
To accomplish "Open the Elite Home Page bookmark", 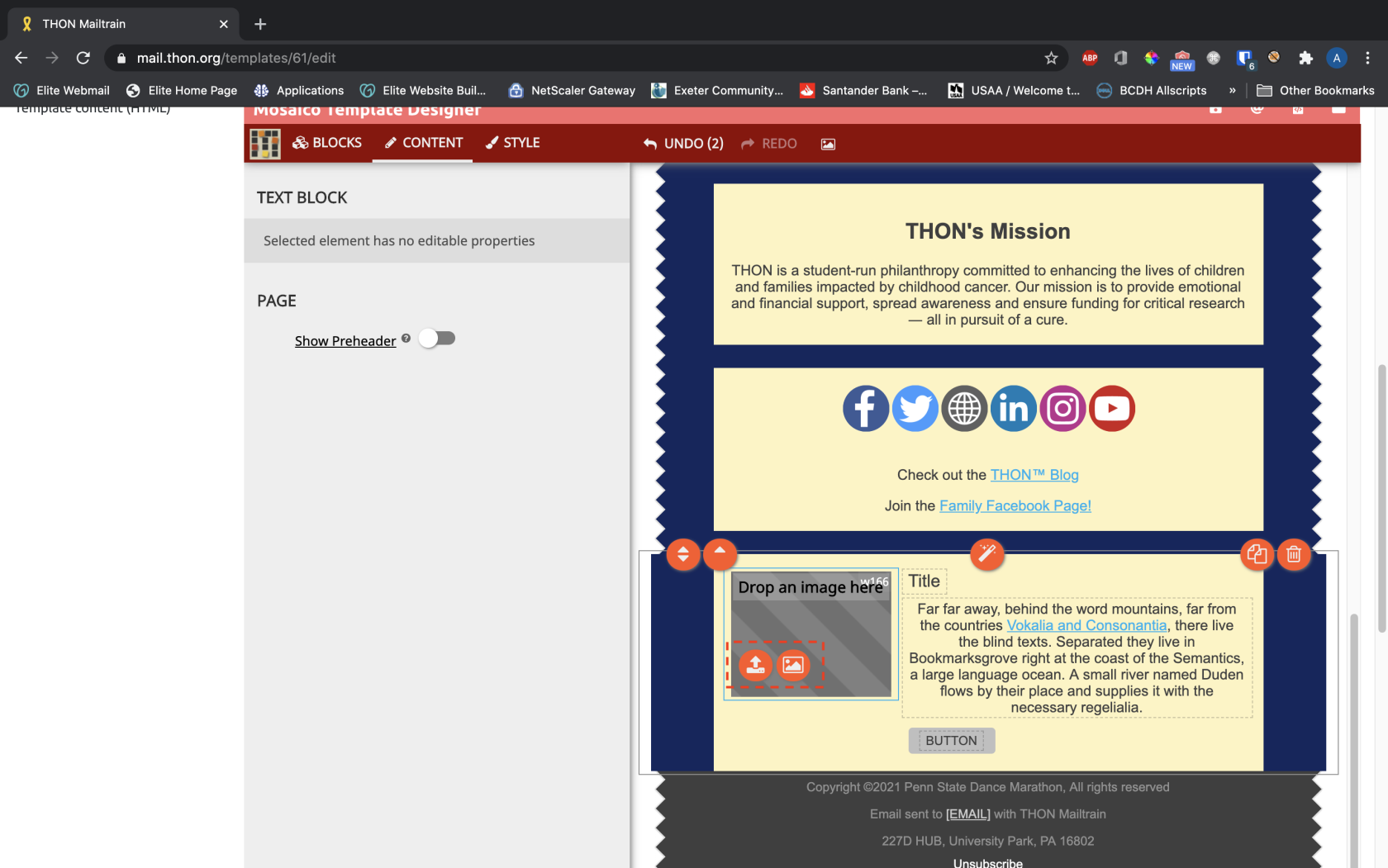I will [x=182, y=91].
